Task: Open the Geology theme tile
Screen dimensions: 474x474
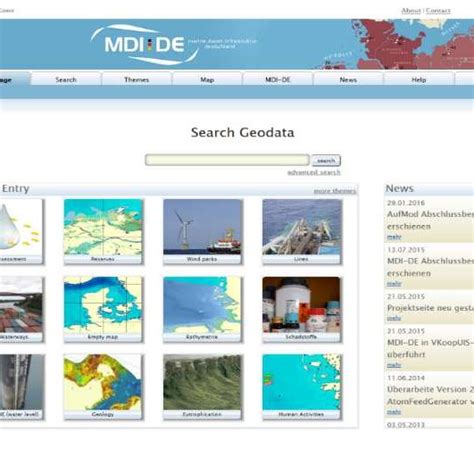Action: 103,387
